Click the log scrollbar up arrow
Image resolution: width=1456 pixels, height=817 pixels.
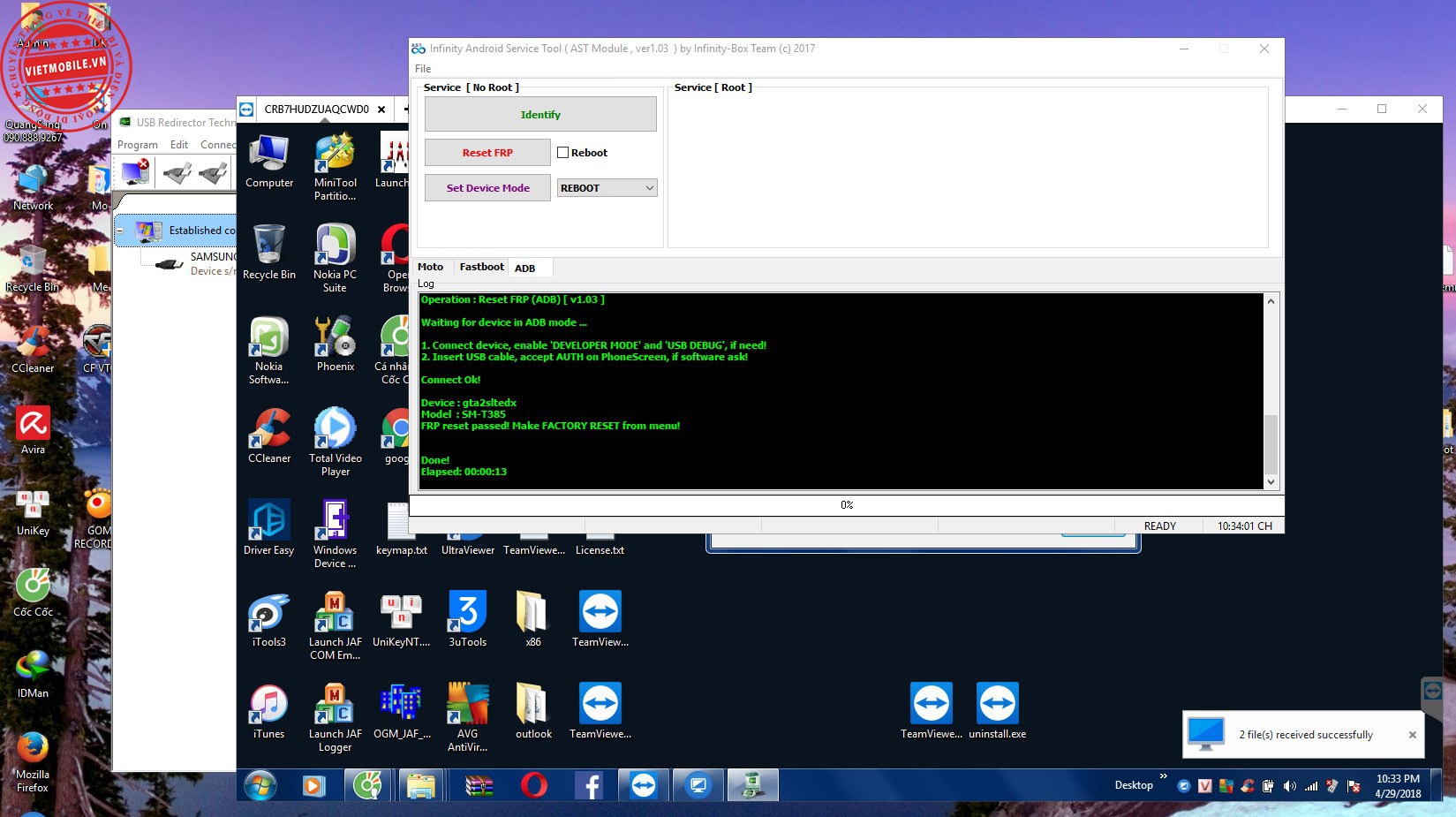coord(1271,301)
